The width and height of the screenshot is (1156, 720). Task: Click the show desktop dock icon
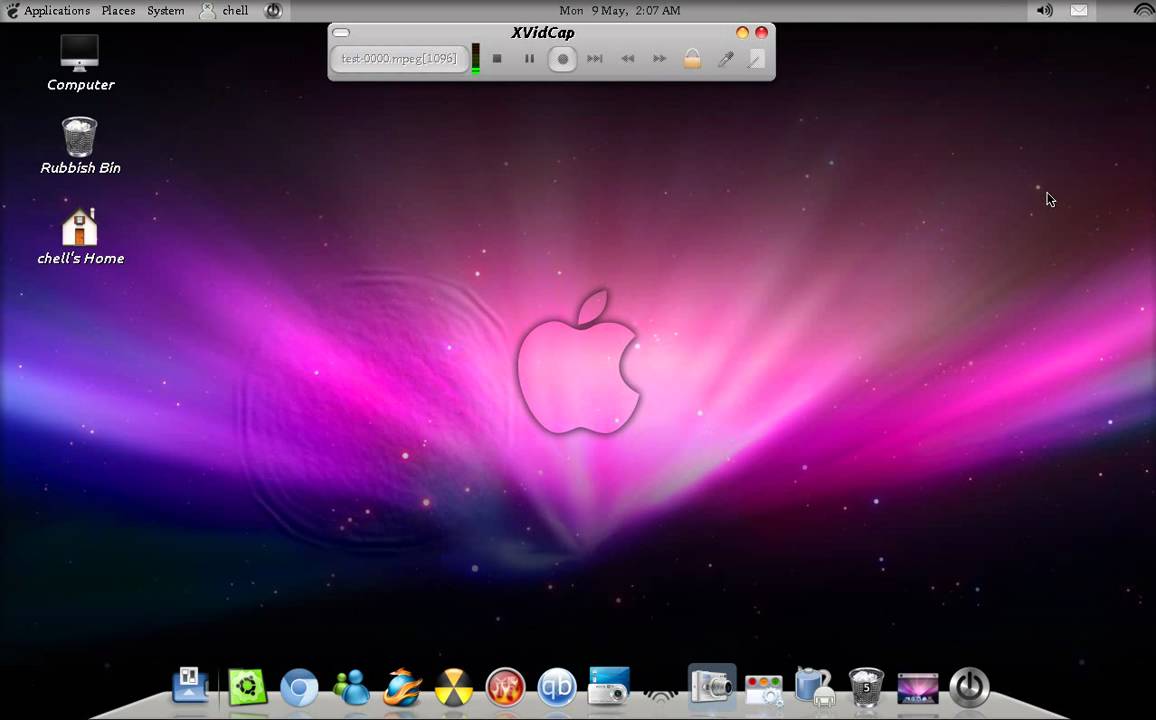[190, 685]
